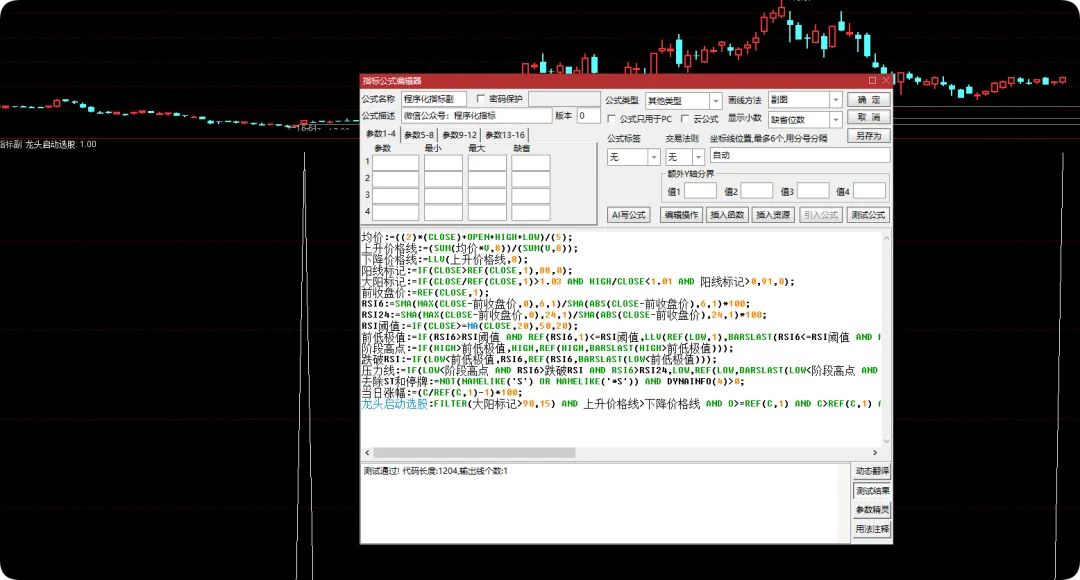This screenshot has height=580, width=1080.
Task: Show the 测试结果 panel
Action: pyautogui.click(x=872, y=491)
